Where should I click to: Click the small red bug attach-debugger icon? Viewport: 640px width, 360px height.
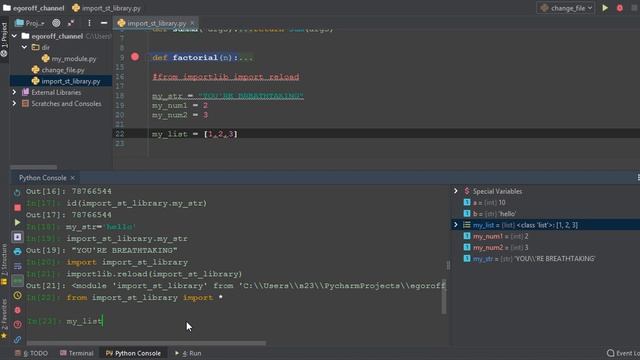click(17, 310)
